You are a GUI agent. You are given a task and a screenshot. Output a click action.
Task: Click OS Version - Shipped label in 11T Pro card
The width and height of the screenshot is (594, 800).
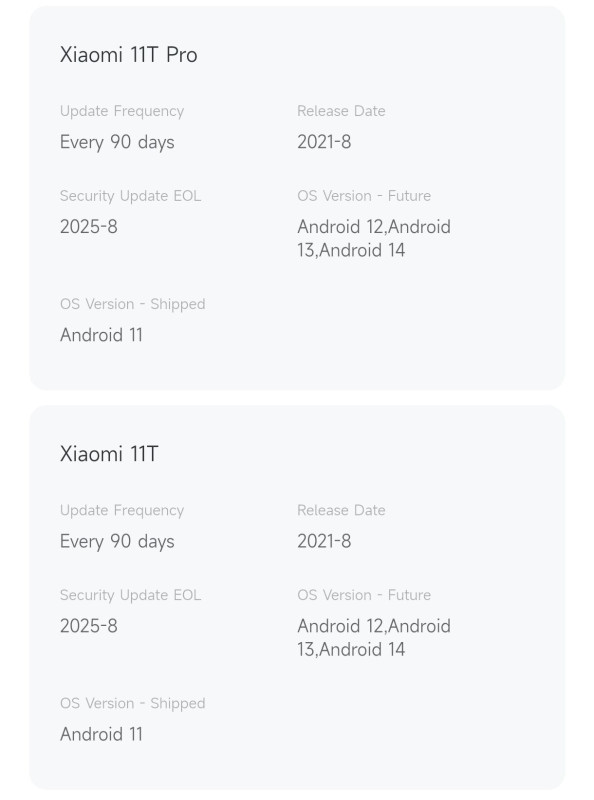133,304
